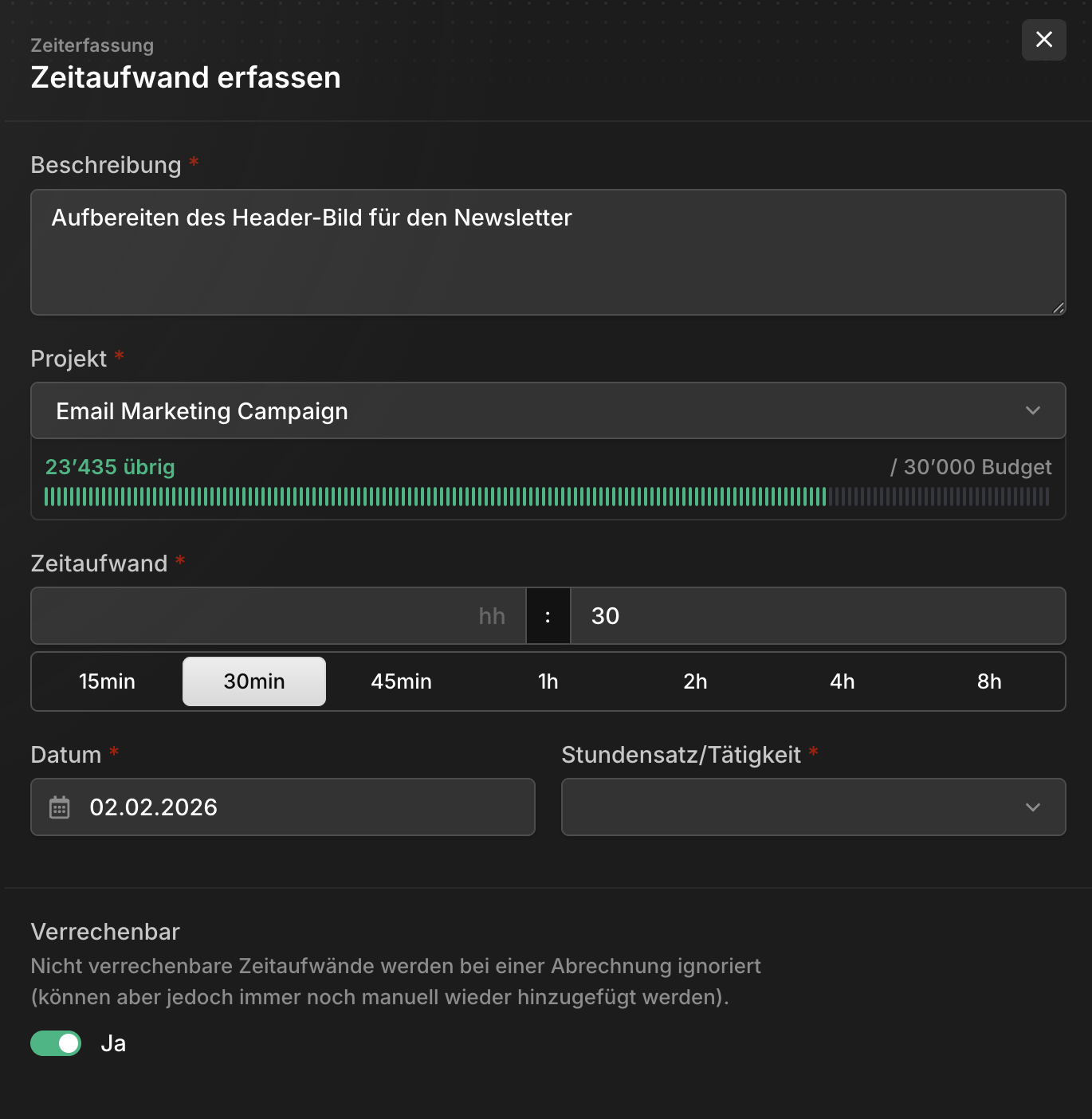Screen dimensions: 1092x1119
Task: Click the calendar icon in Datum field
Action: click(60, 807)
